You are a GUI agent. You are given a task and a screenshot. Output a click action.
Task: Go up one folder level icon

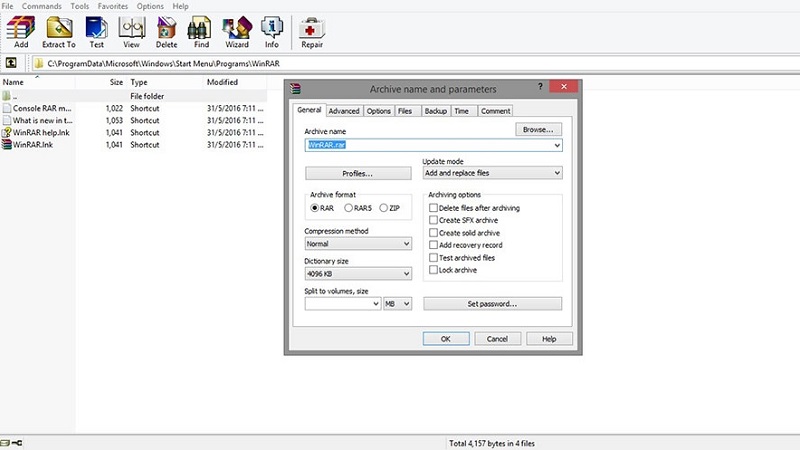click(11, 63)
